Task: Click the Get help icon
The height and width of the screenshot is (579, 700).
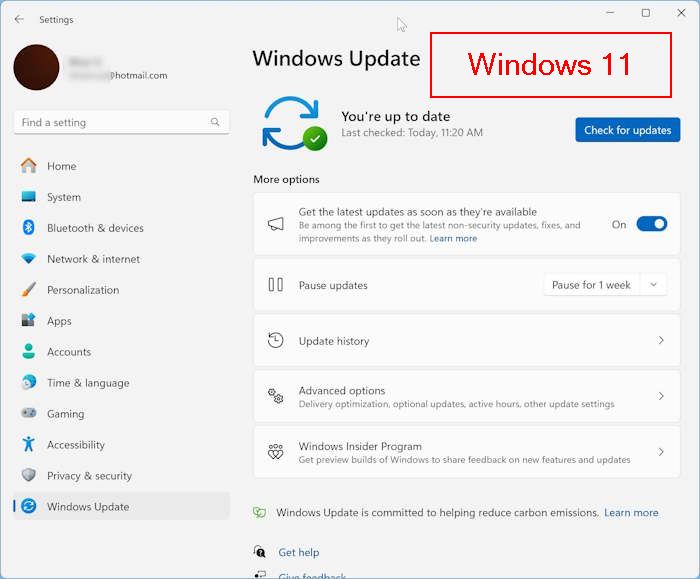Action: tap(259, 552)
